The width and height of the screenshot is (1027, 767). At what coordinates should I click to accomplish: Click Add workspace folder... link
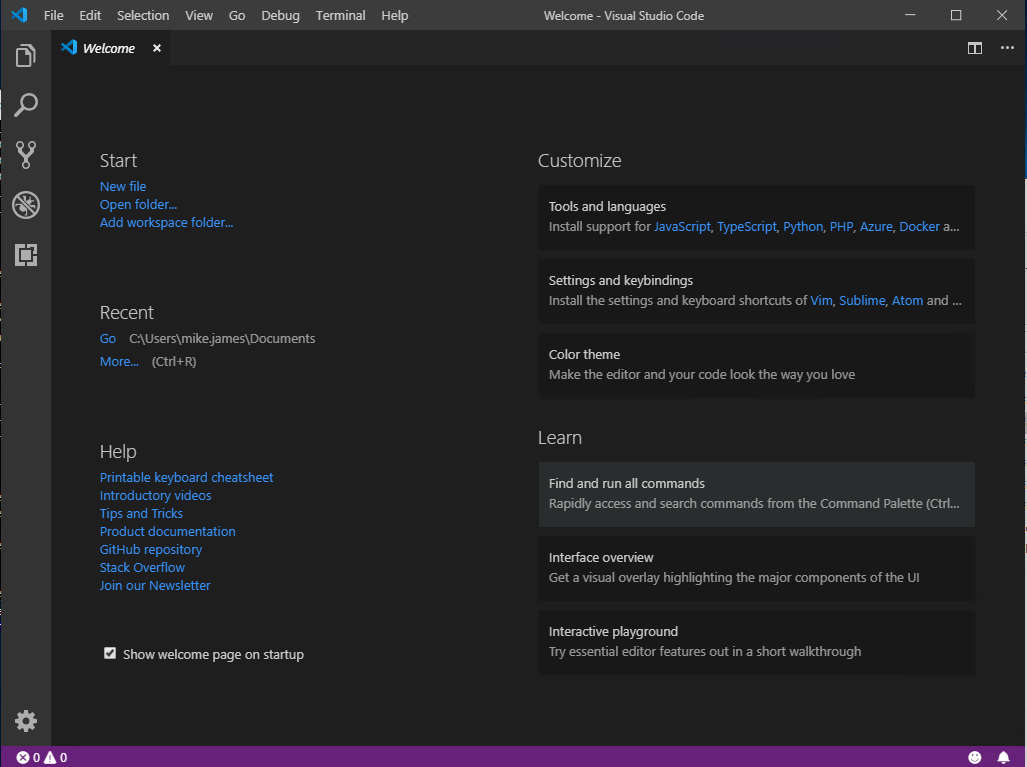point(166,223)
